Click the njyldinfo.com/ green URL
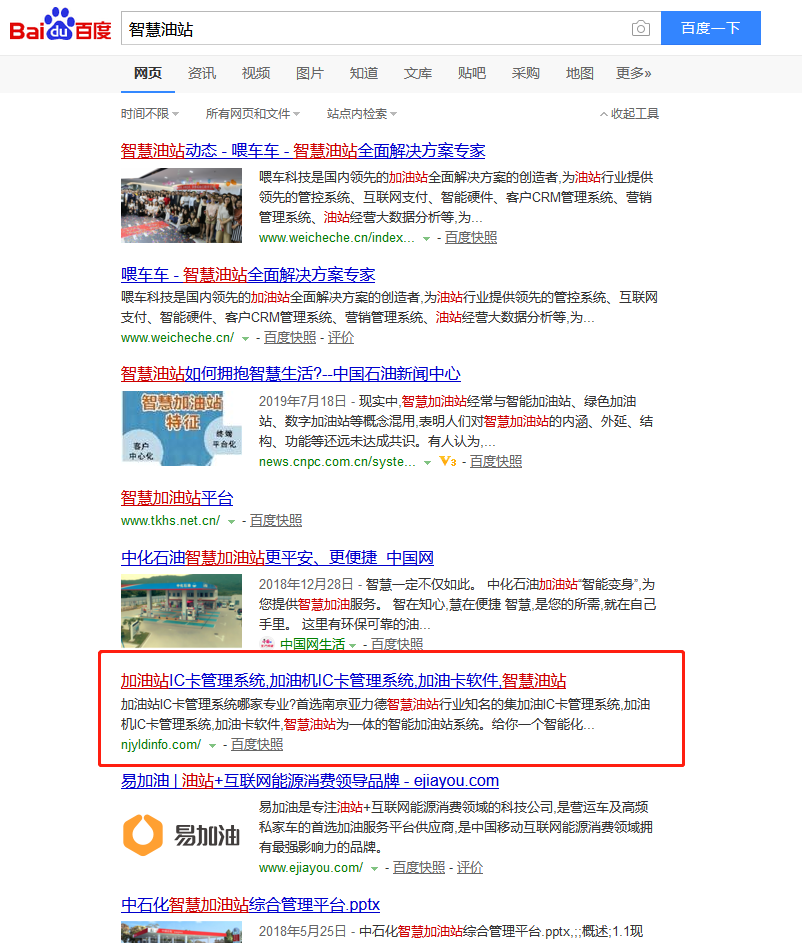This screenshot has width=802, height=943. pyautogui.click(x=161, y=745)
